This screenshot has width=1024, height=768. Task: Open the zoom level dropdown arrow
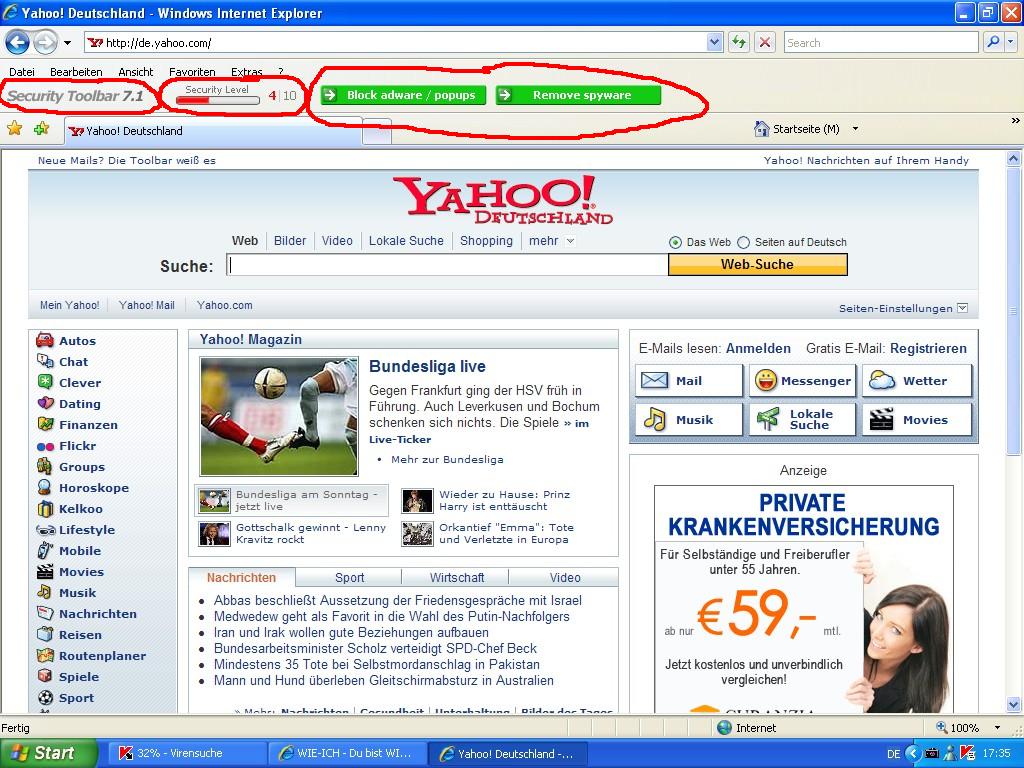pos(997,728)
